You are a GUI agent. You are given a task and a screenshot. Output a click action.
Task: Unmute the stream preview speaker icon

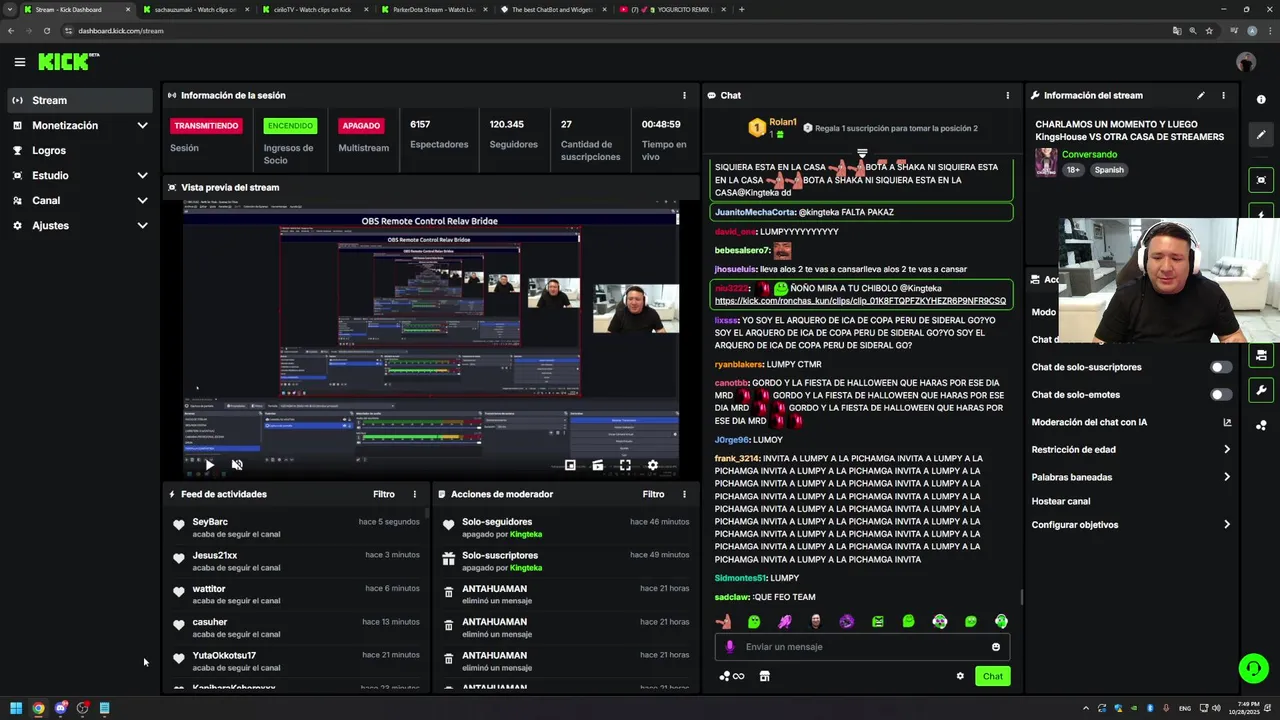click(x=237, y=464)
